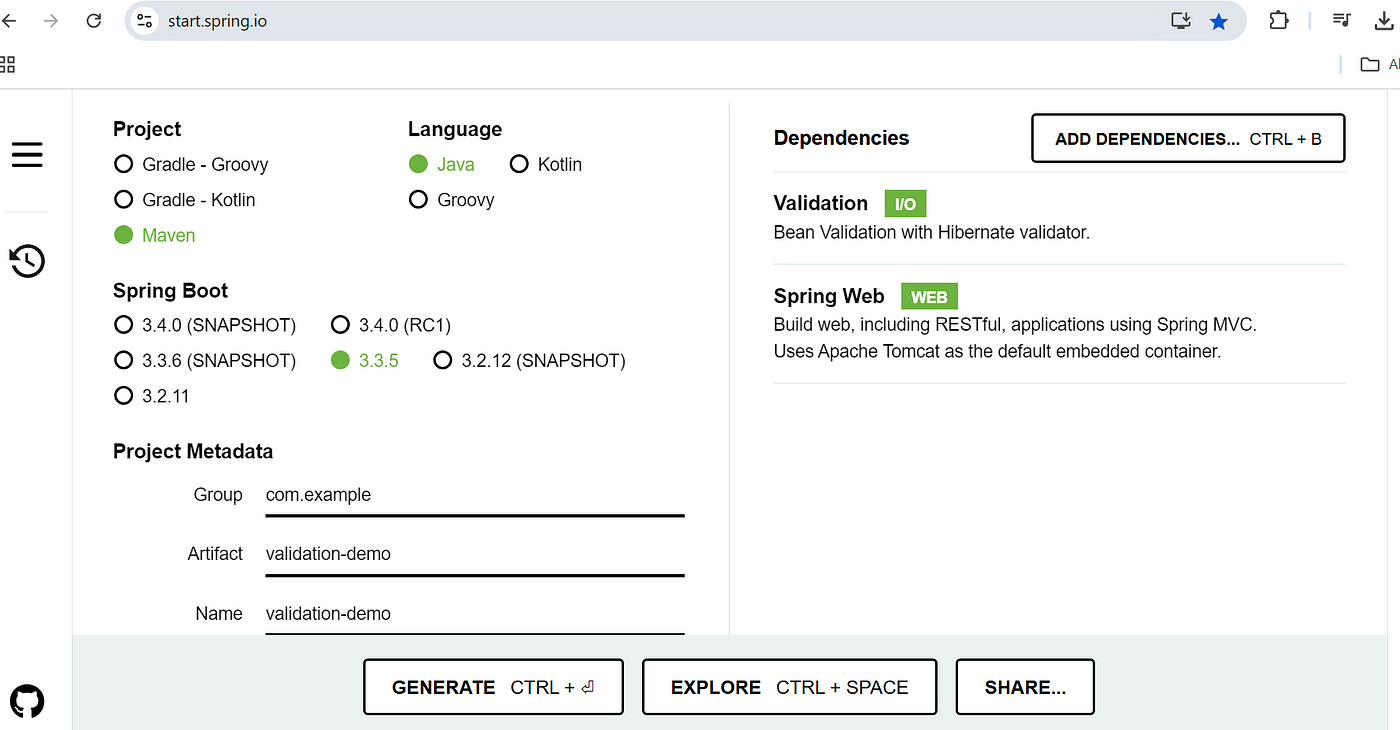Open the browser downloads icon
The width and height of the screenshot is (1400, 730).
coord(1386,20)
